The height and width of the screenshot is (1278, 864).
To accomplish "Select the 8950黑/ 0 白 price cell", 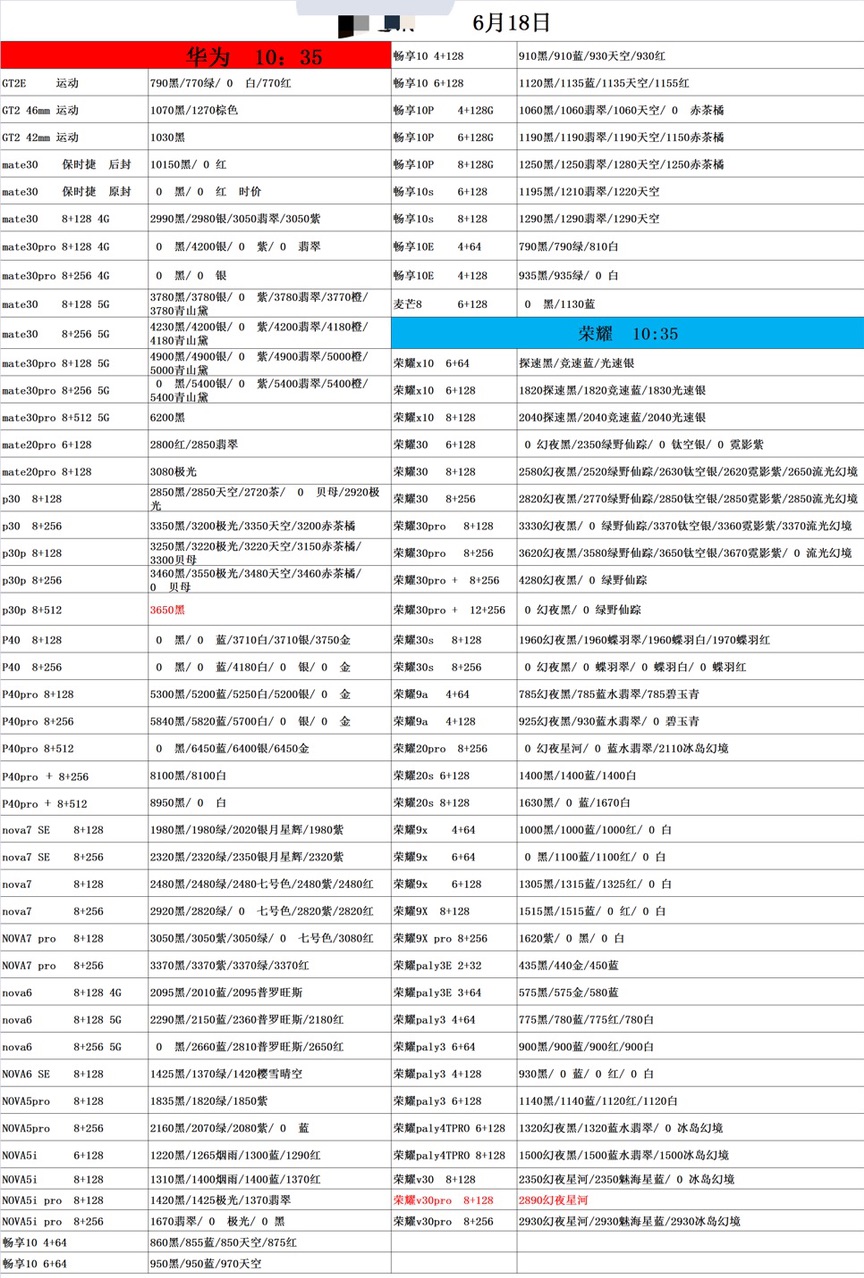I will pyautogui.click(x=269, y=803).
